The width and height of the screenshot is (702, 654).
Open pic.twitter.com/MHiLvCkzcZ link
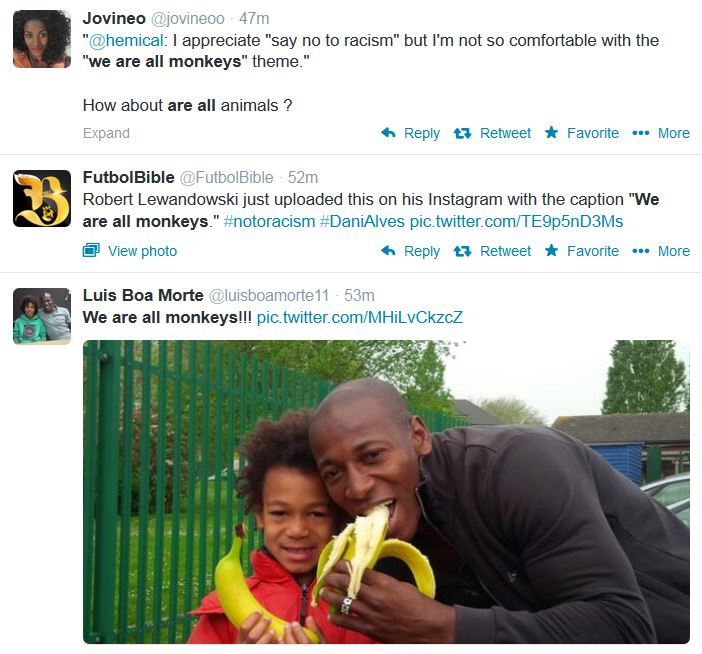[x=360, y=317]
